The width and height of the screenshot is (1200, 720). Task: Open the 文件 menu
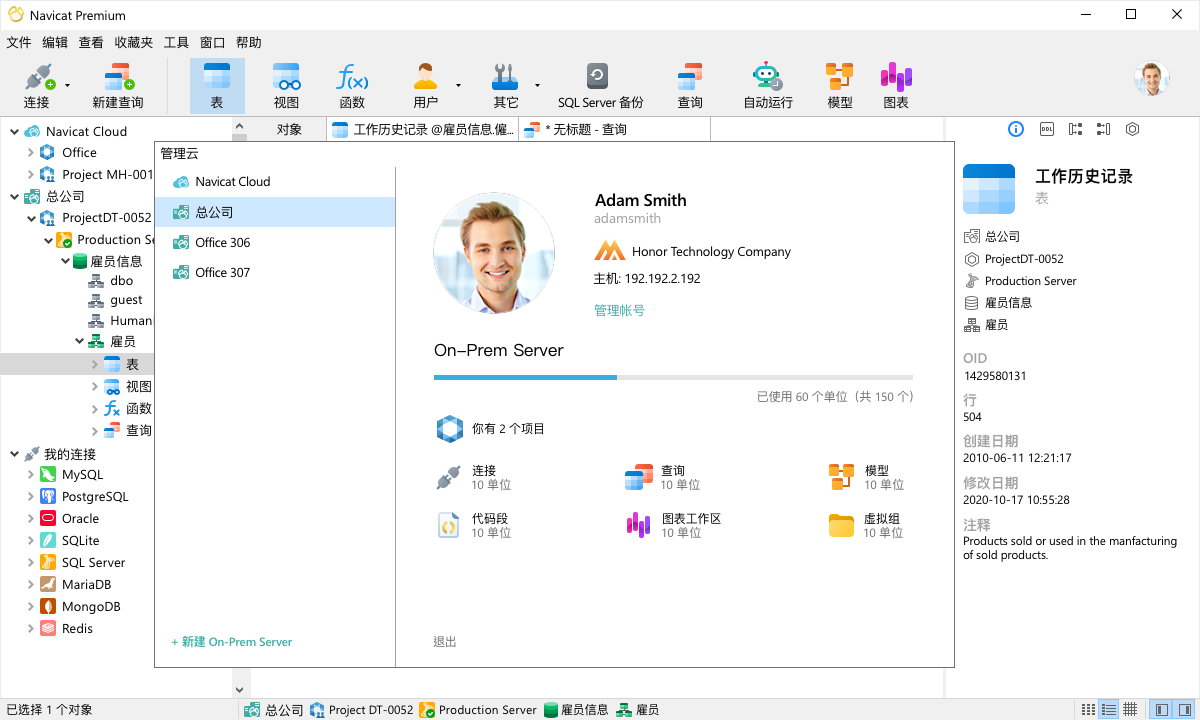[19, 43]
